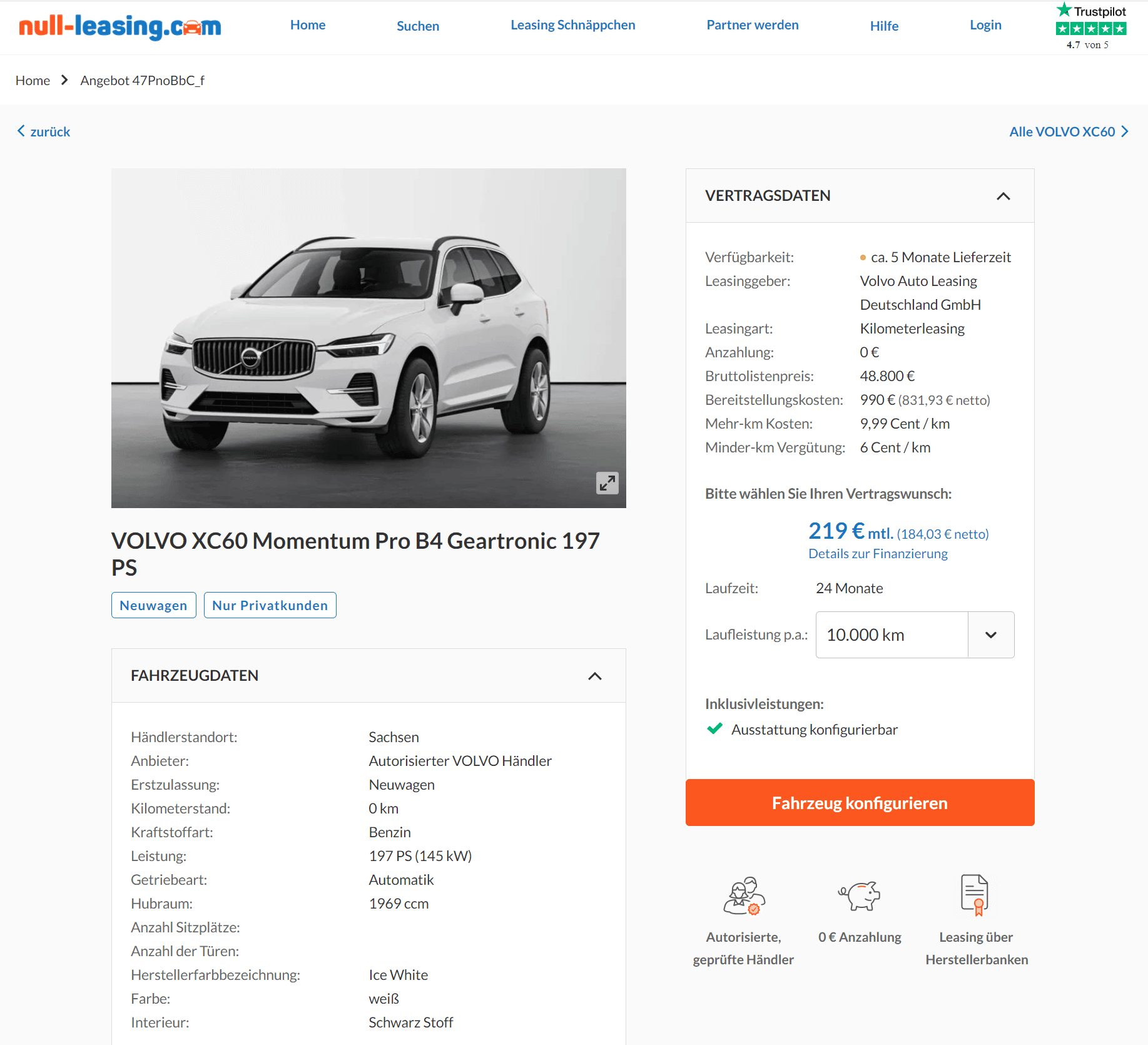Click the '24 Monate' Laufzeit value
The image size is (1148, 1045).
849,588
